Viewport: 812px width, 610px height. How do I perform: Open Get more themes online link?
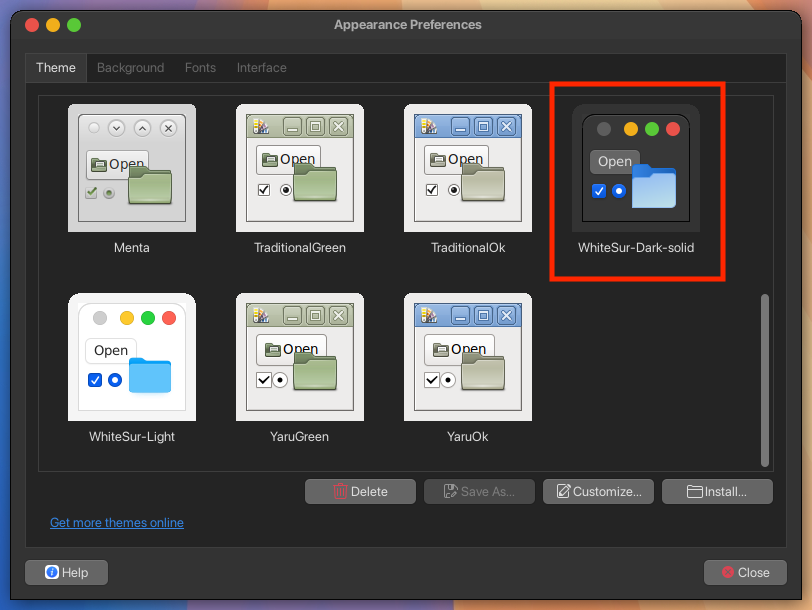click(x=117, y=523)
